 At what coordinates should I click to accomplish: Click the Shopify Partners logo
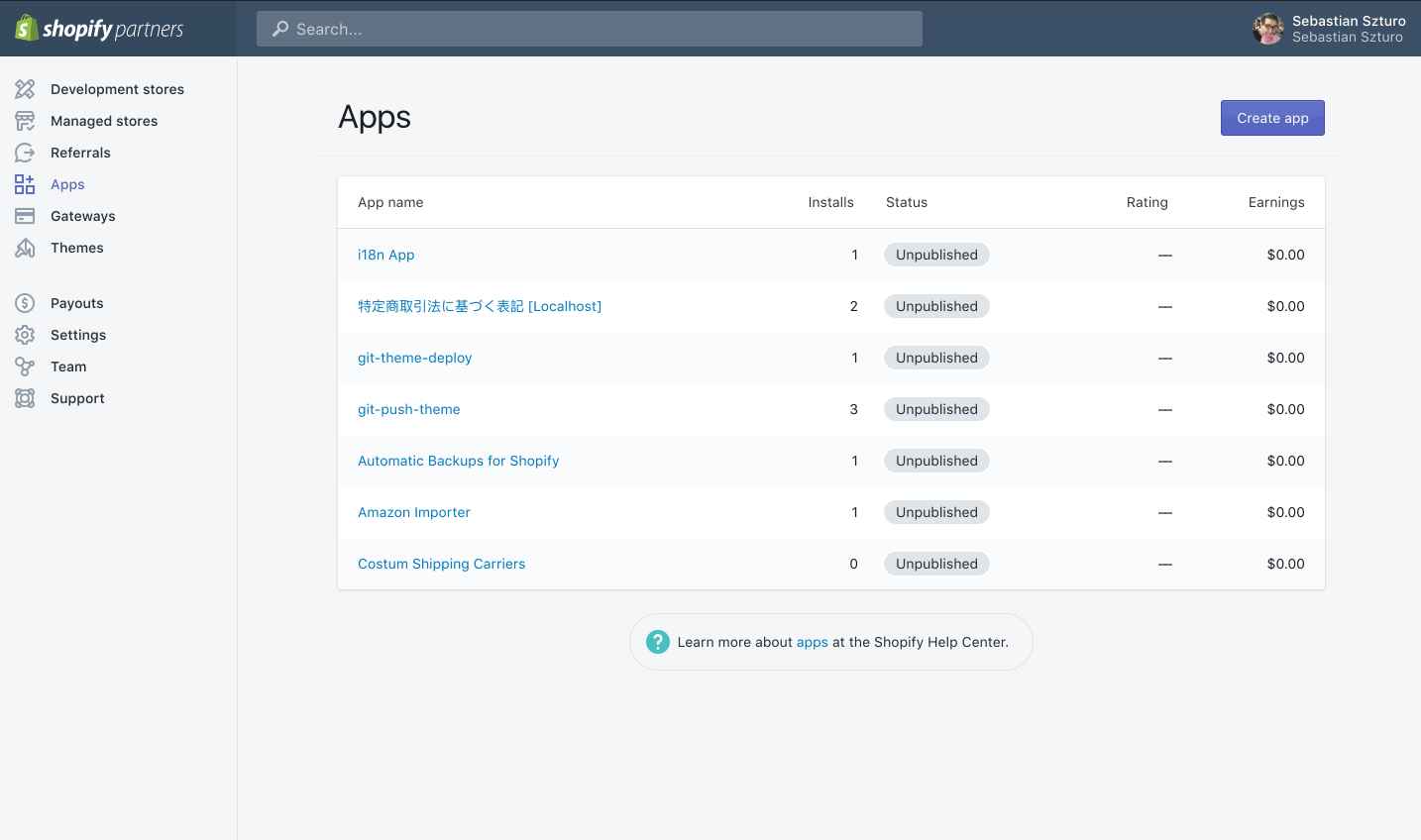(x=99, y=28)
